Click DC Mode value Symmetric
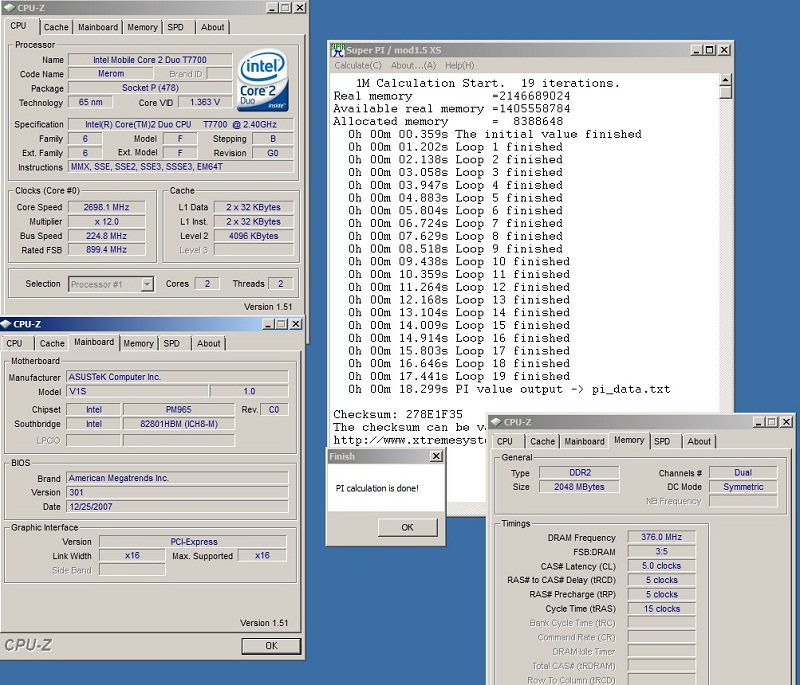The width and height of the screenshot is (800, 685). 743,487
